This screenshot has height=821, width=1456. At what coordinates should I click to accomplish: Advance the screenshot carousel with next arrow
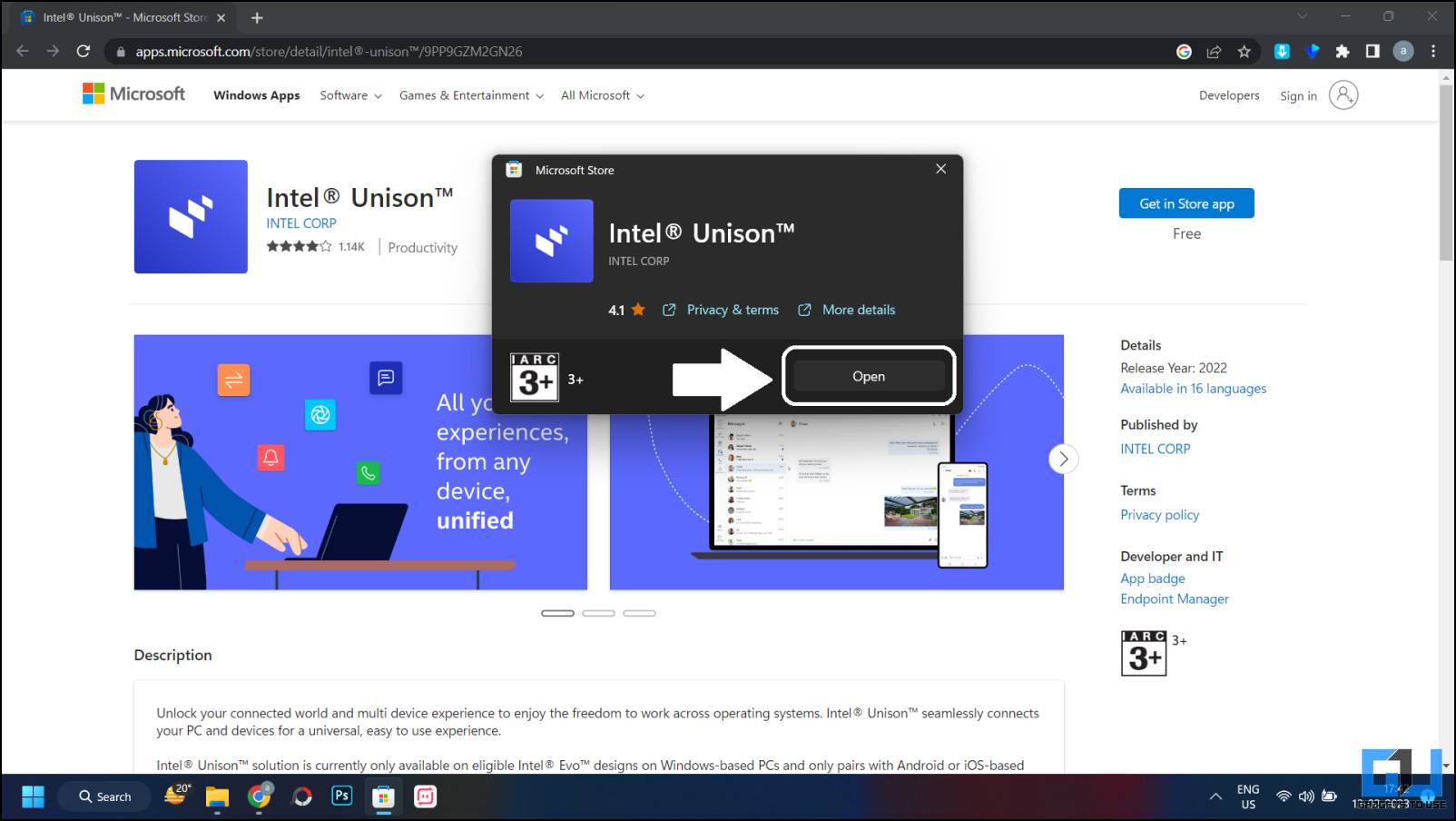[1063, 459]
